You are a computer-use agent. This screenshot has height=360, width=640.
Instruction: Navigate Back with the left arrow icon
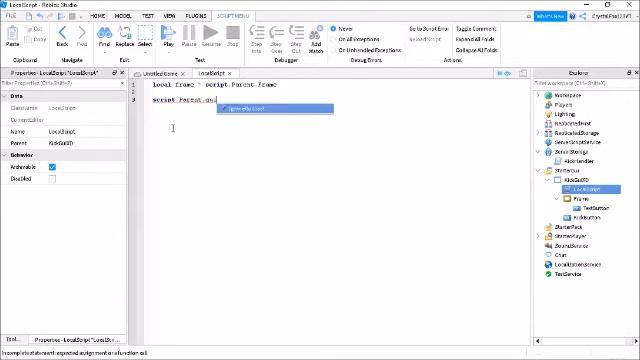click(x=62, y=33)
